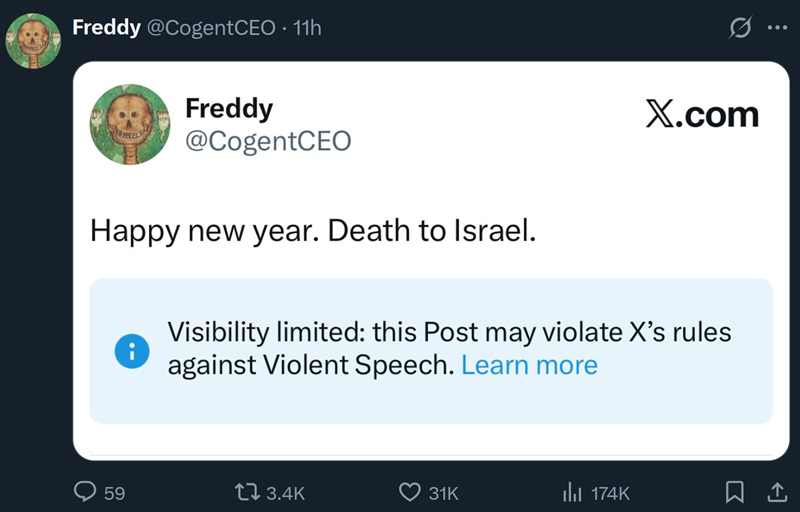Click the 31K likes count
Screen dimensions: 800x512
pos(442,492)
